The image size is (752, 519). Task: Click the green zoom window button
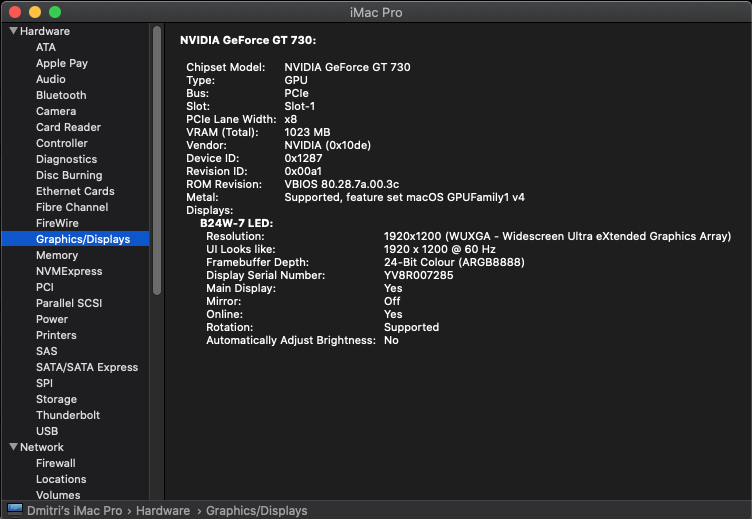click(55, 12)
